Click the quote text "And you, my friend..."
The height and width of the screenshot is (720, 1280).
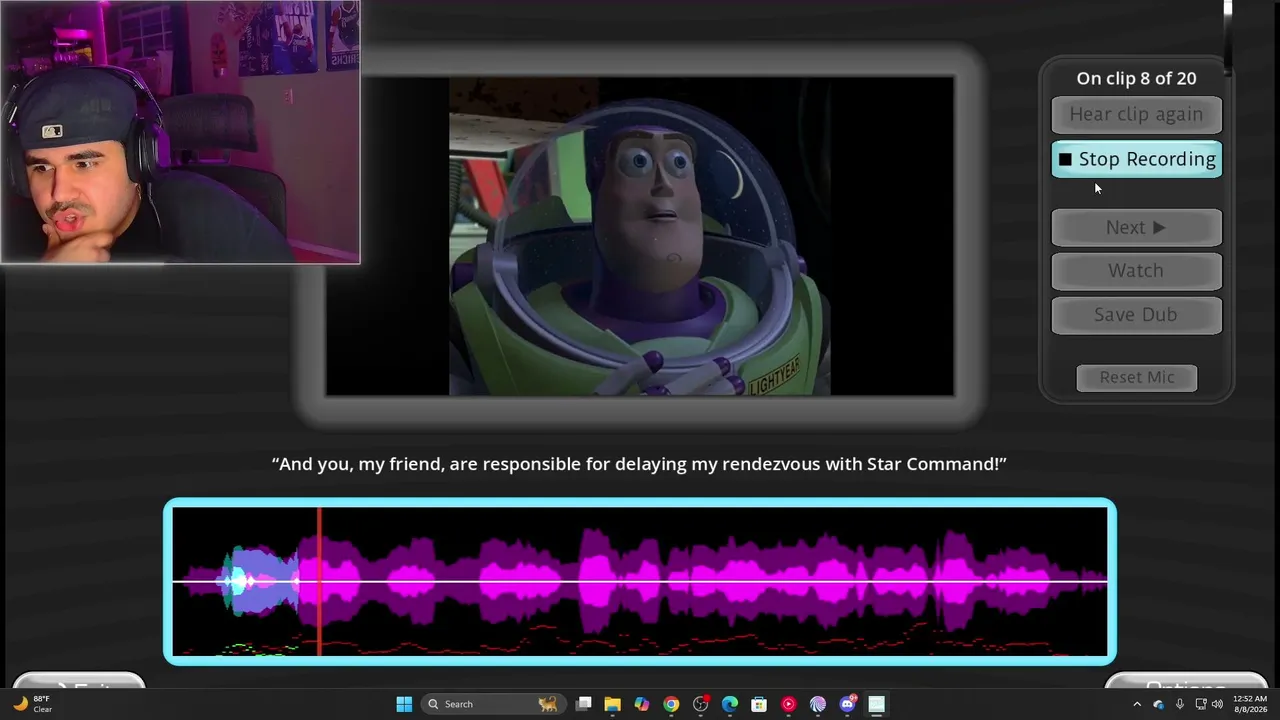tap(639, 464)
